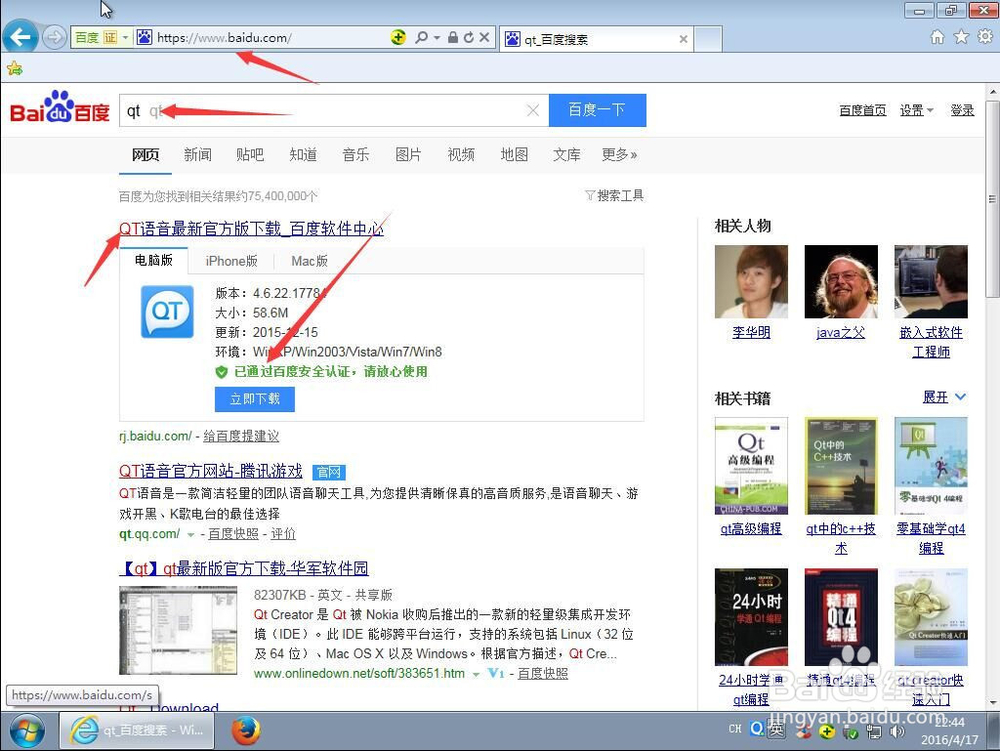This screenshot has height=751, width=1000.
Task: Open a new blank tab
Action: coord(708,39)
